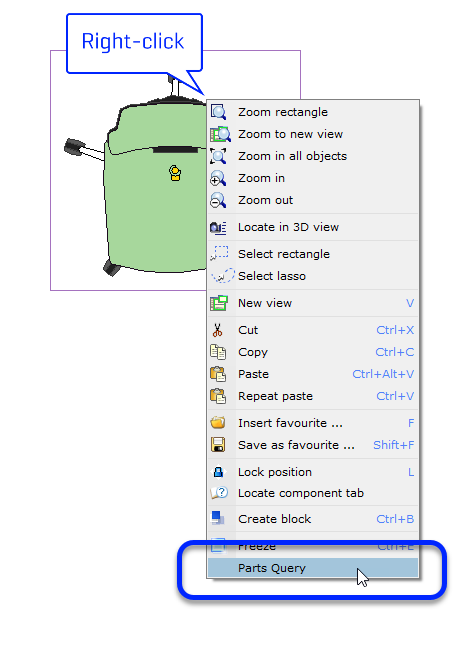The width and height of the screenshot is (475, 648).
Task: Choose Zoom rectangle from the context menu
Action: tap(313, 112)
